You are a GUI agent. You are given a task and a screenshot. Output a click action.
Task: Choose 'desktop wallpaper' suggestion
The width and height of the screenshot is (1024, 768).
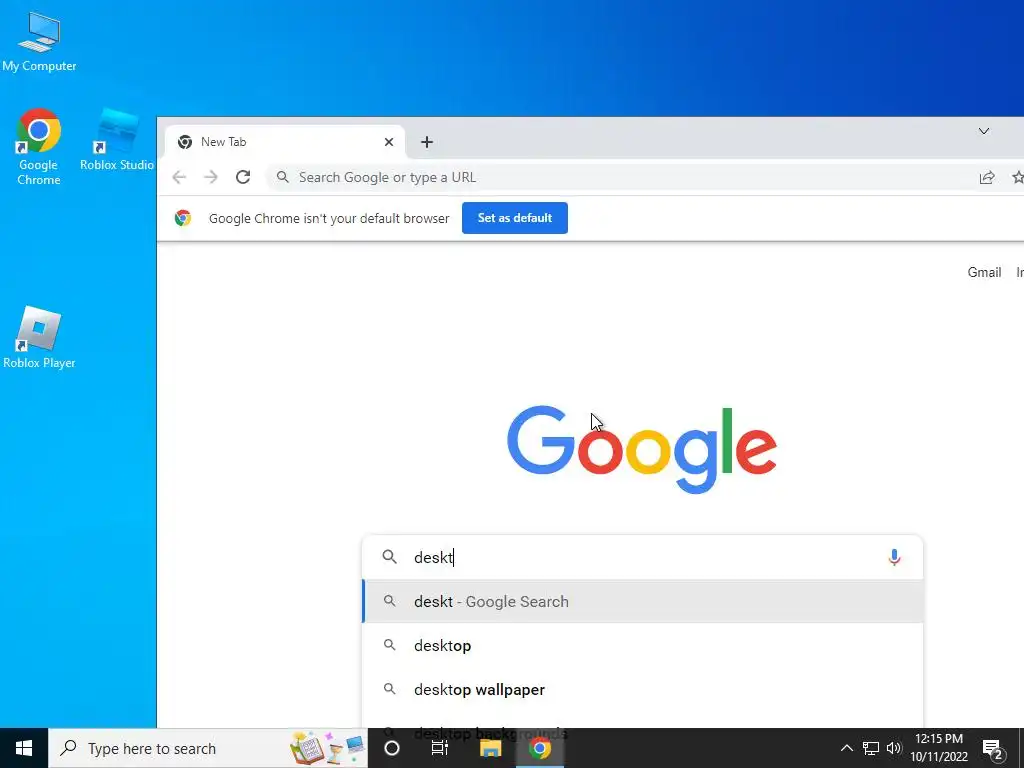[643, 690]
